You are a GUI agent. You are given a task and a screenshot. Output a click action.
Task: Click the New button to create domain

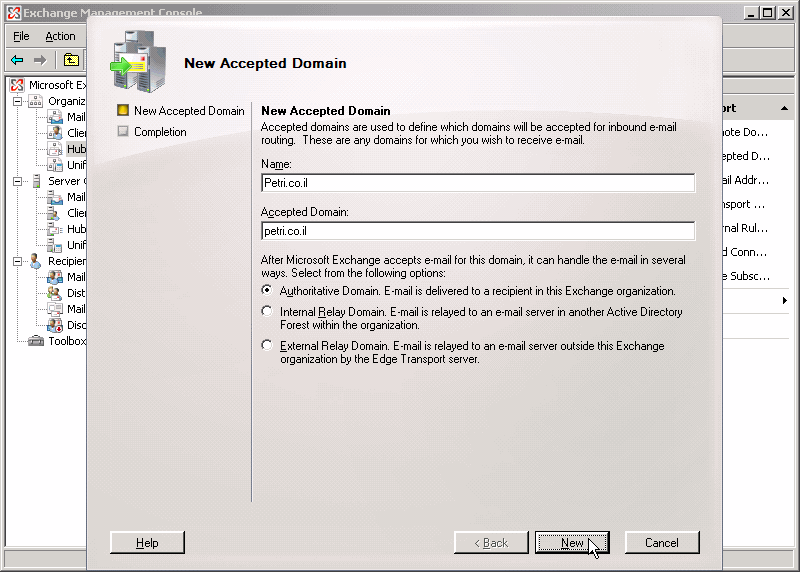[572, 542]
